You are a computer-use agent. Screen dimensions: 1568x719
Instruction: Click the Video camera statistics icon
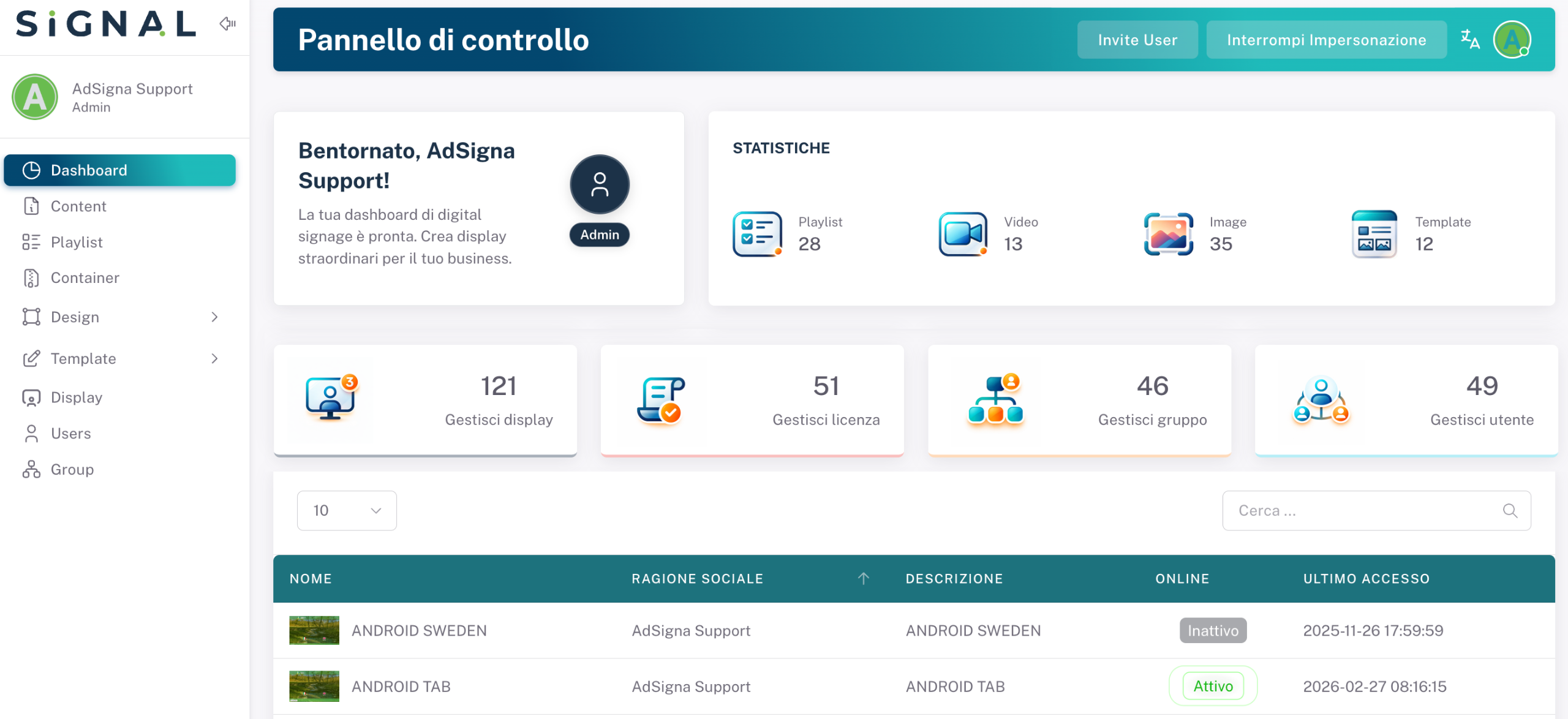point(963,234)
